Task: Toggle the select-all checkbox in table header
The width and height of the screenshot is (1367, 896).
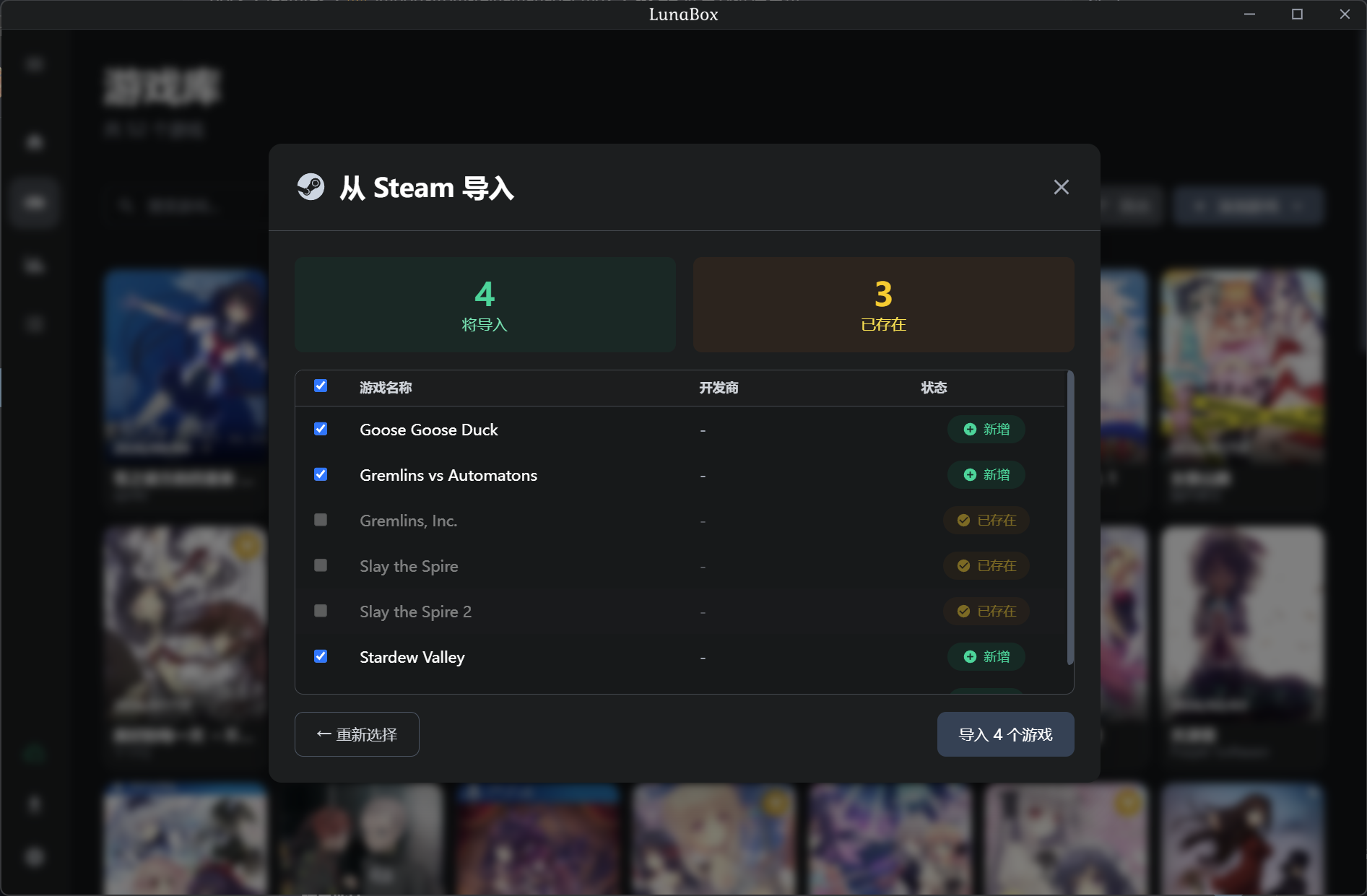Action: 321,386
